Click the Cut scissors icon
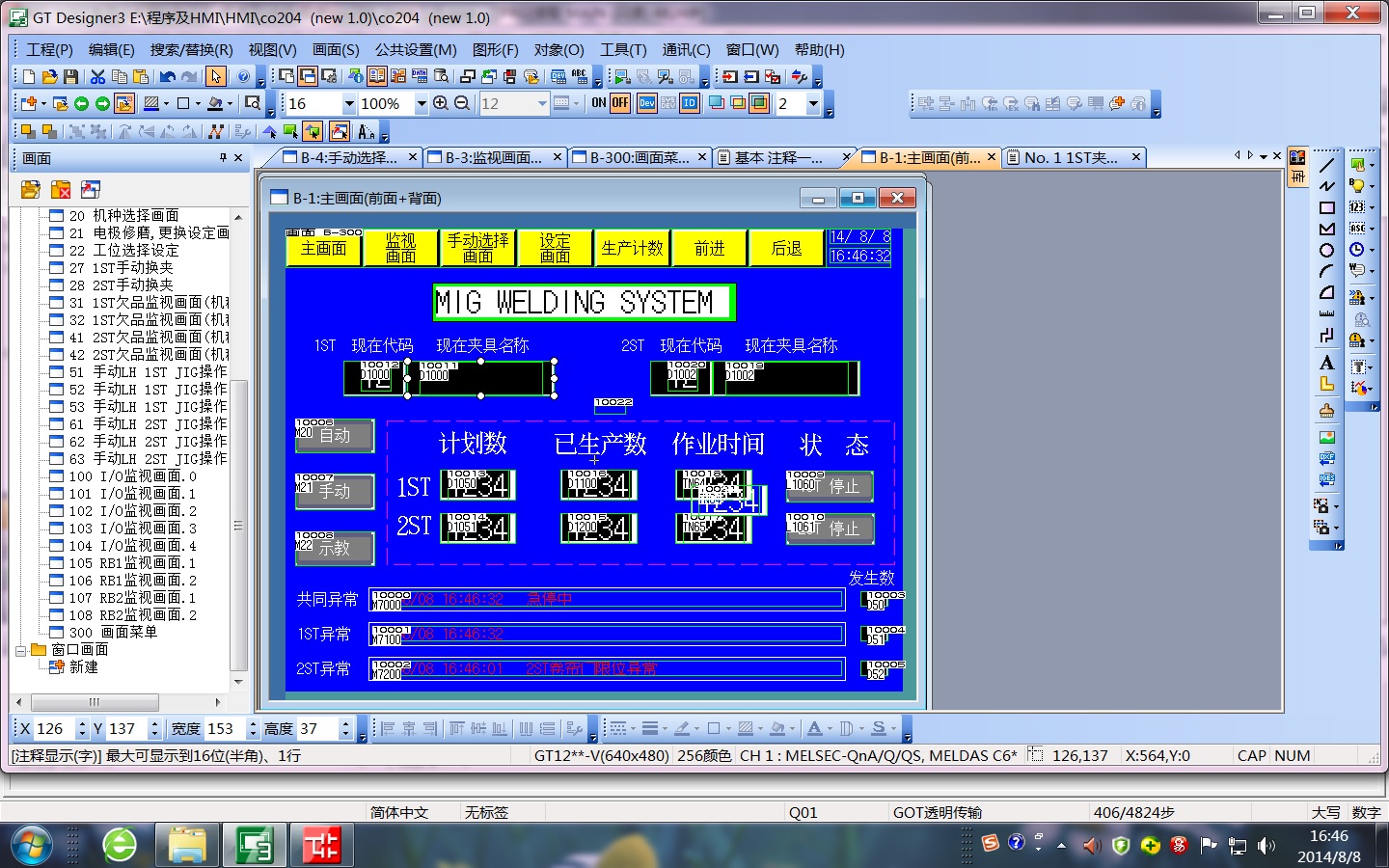This screenshot has width=1389, height=868. (x=97, y=77)
